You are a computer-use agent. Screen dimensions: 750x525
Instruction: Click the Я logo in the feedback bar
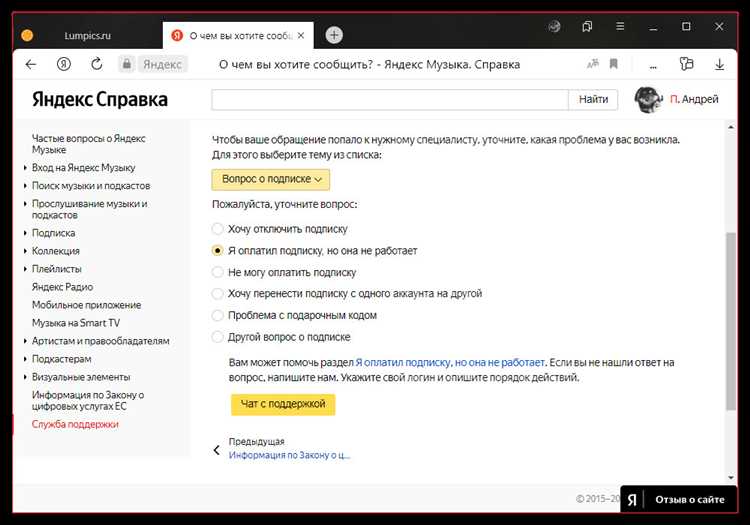coord(632,500)
